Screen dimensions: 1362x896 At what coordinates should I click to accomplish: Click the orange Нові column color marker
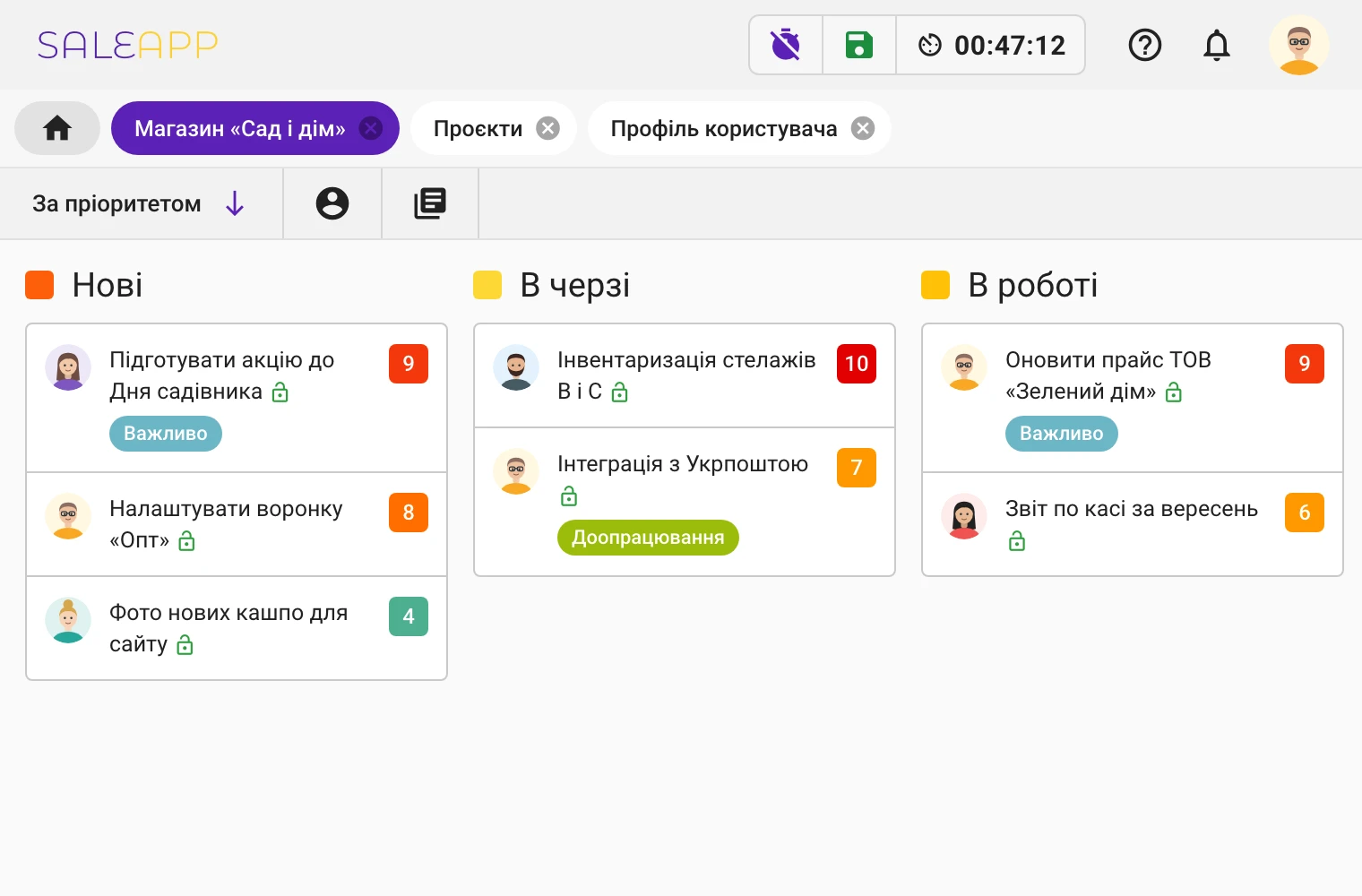pos(39,285)
